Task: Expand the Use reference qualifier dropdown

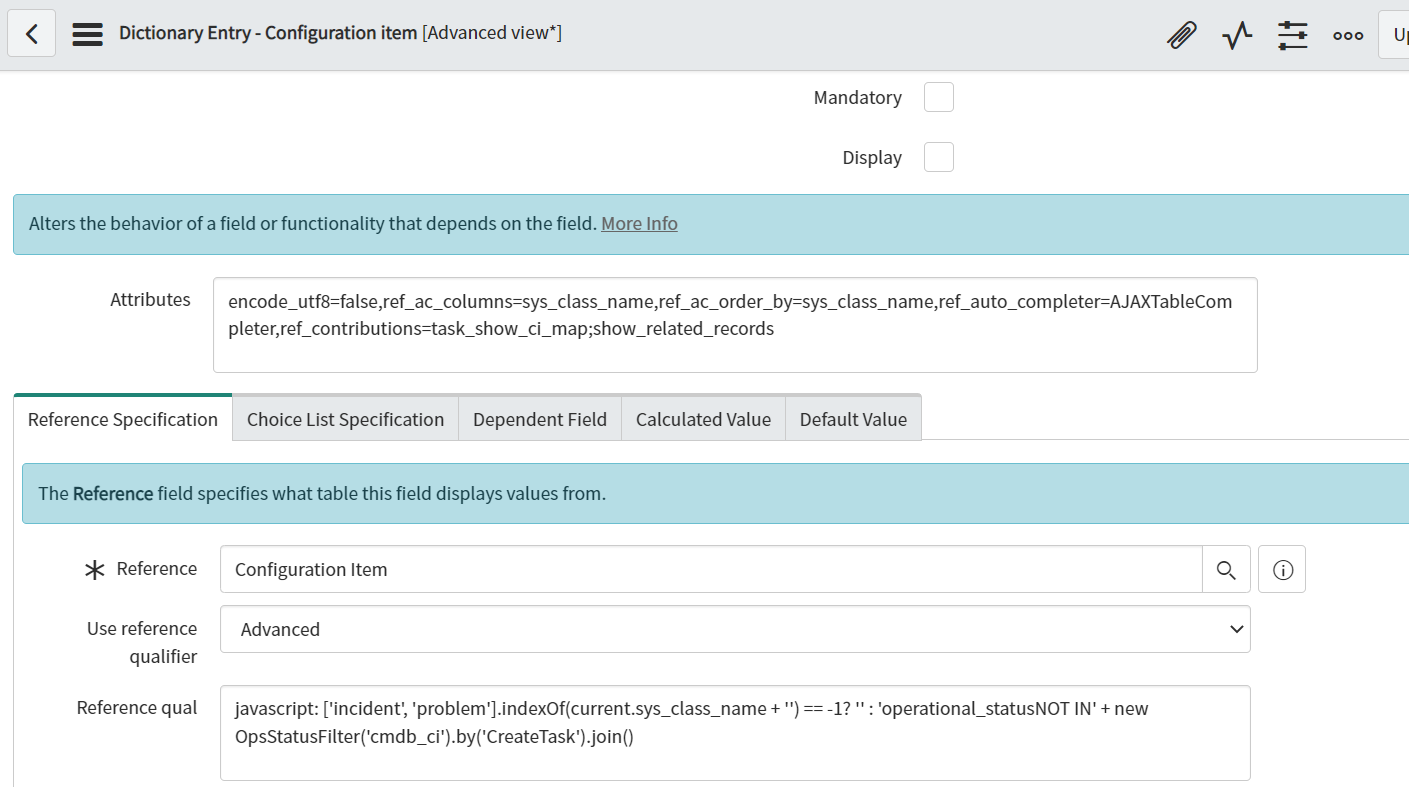Action: pyautogui.click(x=735, y=629)
